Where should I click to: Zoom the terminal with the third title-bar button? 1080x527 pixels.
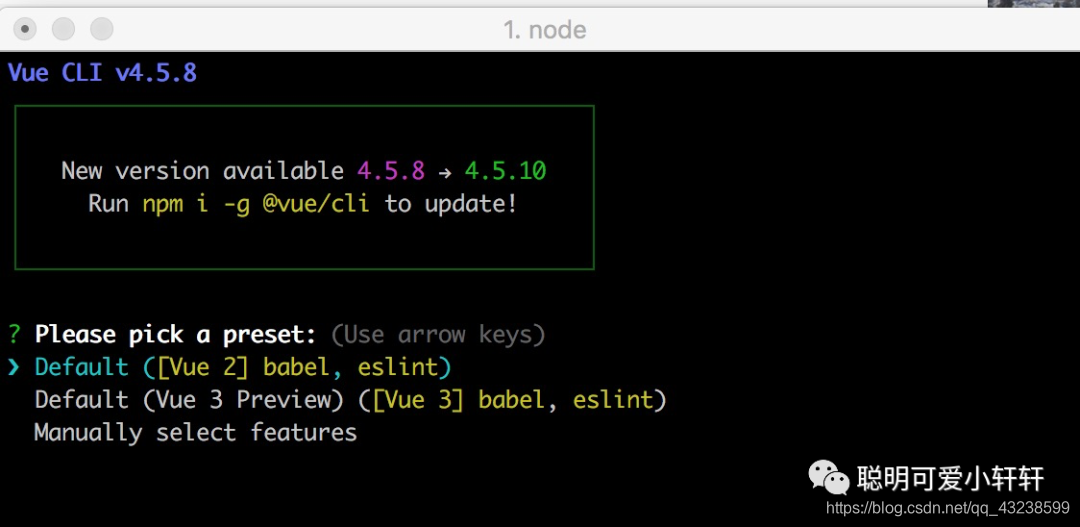102,29
